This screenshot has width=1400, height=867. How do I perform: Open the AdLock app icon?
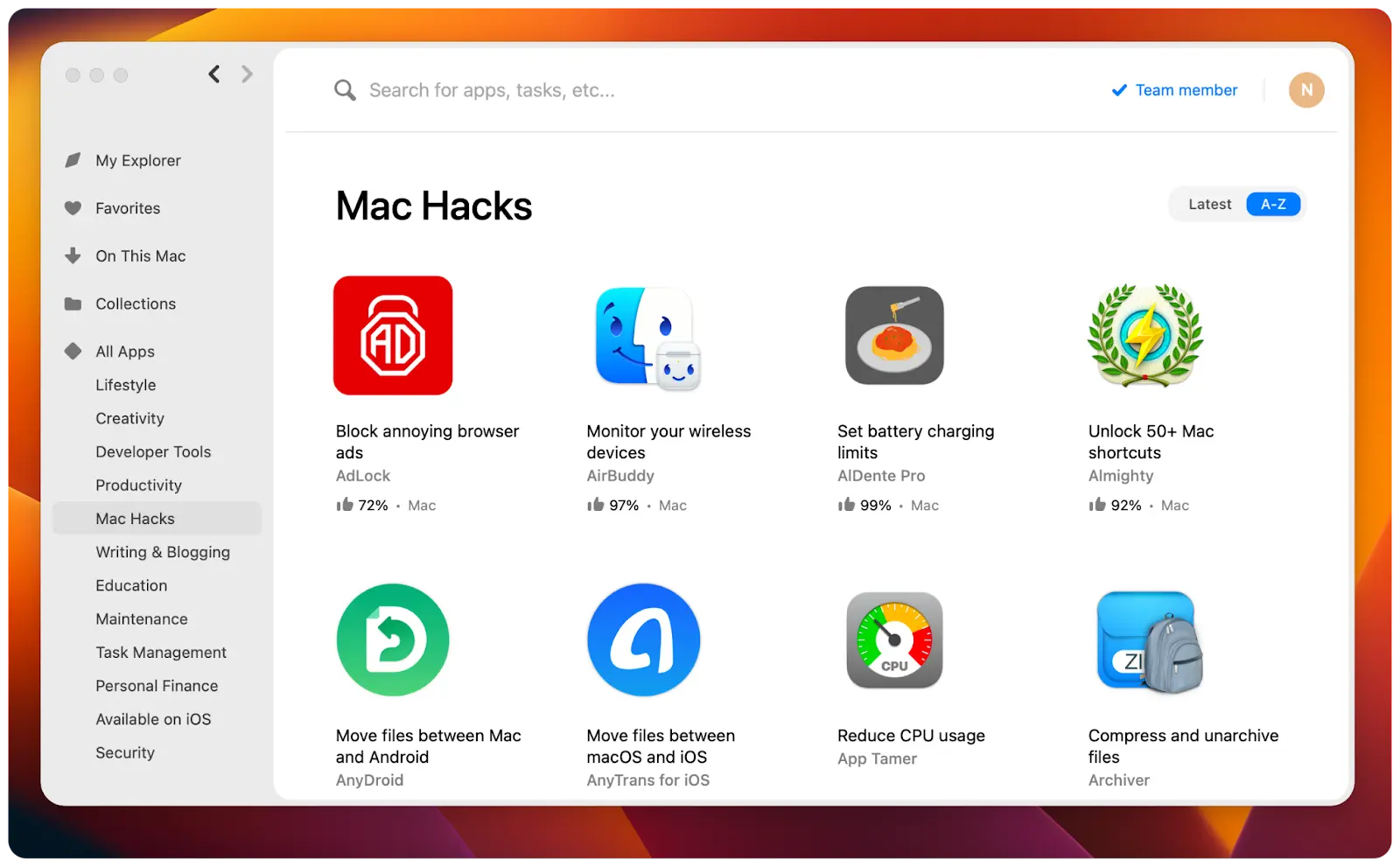(x=393, y=336)
